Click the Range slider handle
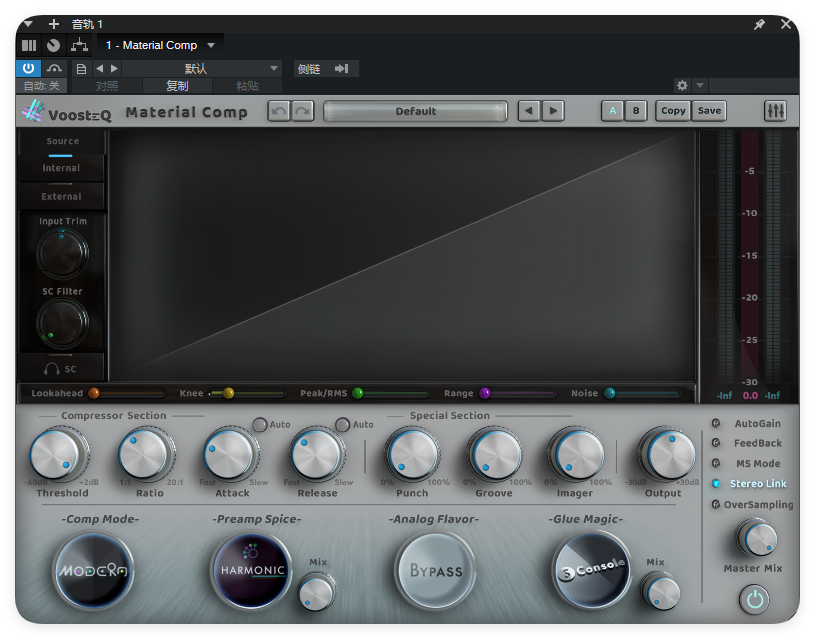 click(484, 393)
